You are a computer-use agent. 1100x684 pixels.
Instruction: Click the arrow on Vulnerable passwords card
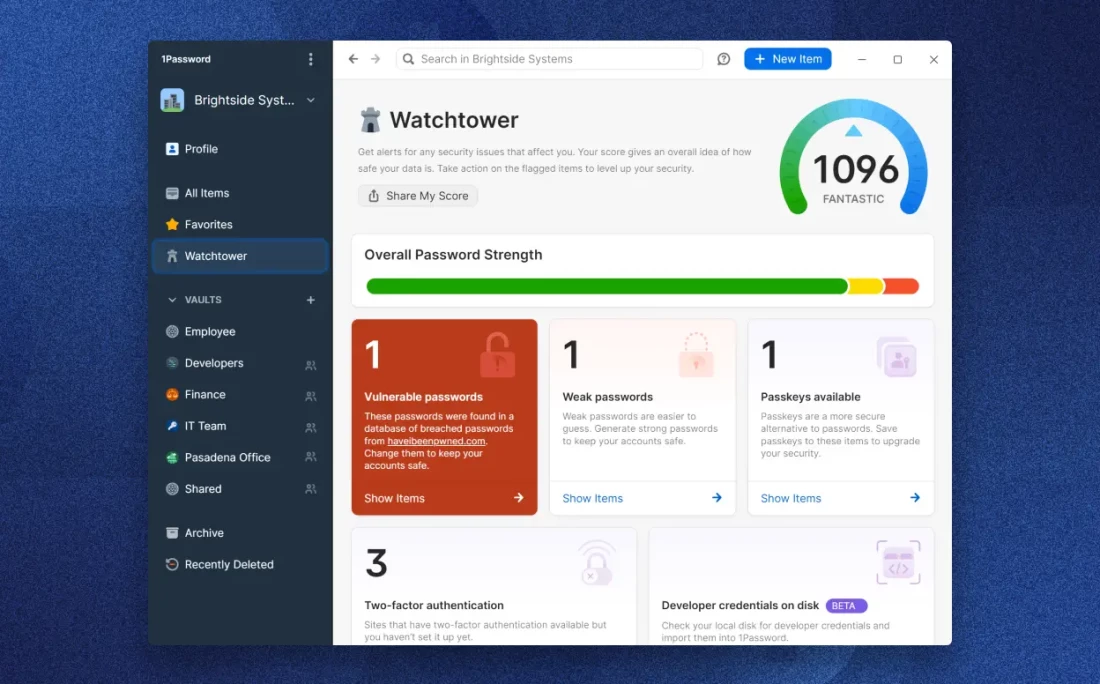pos(518,498)
